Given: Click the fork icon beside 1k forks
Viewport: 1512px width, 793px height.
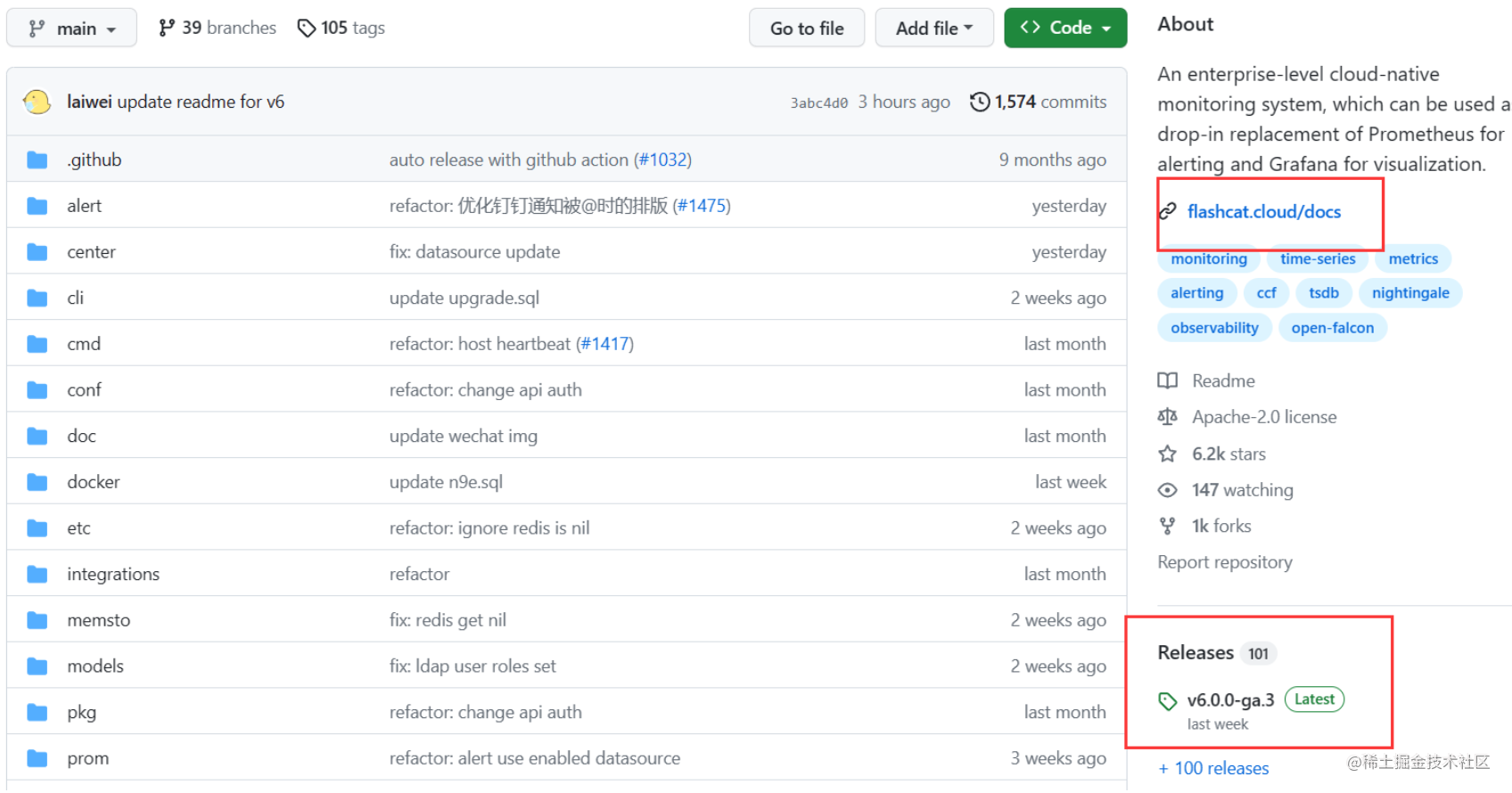Looking at the screenshot, I should (x=1168, y=527).
